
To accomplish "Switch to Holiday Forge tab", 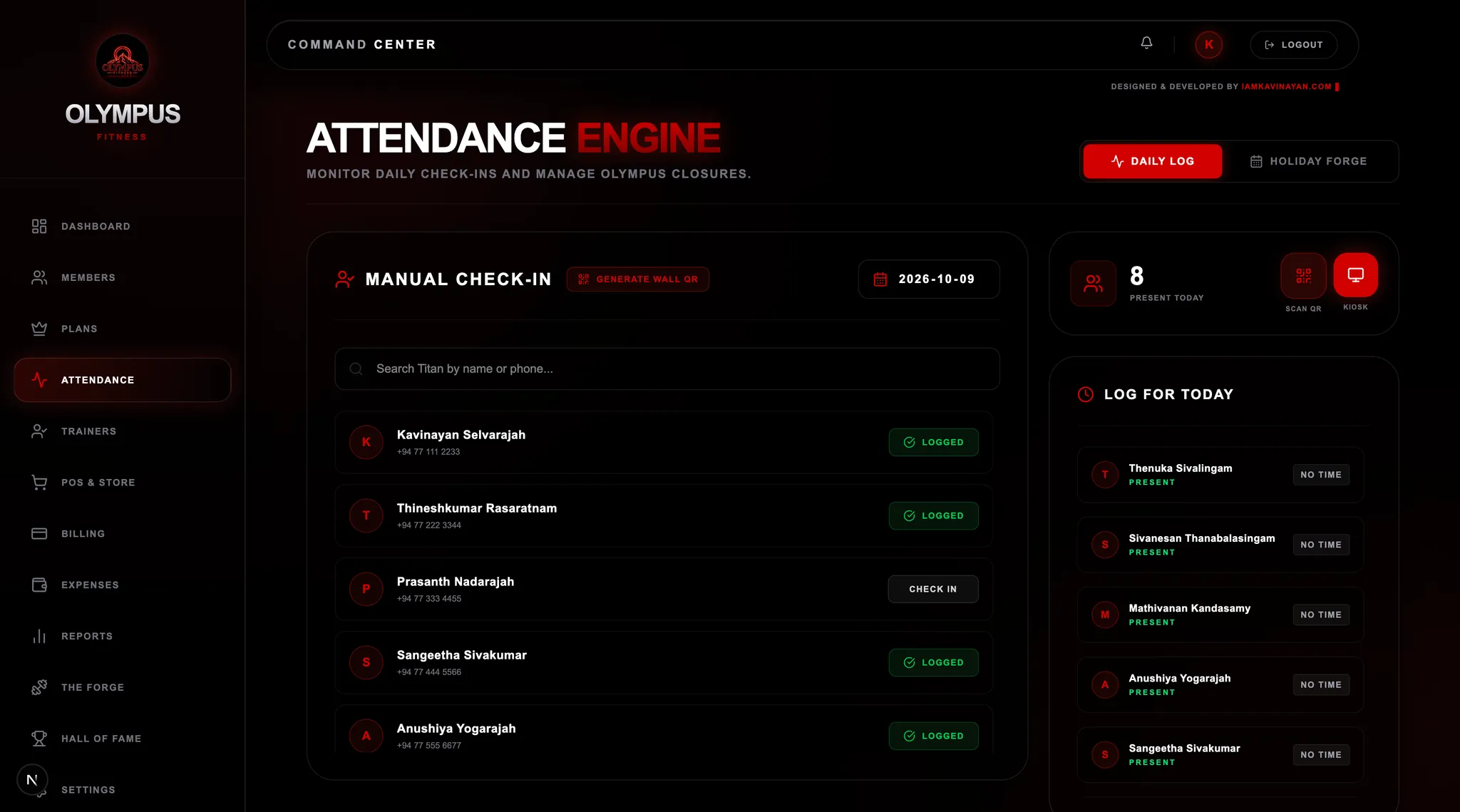I will [x=1309, y=161].
